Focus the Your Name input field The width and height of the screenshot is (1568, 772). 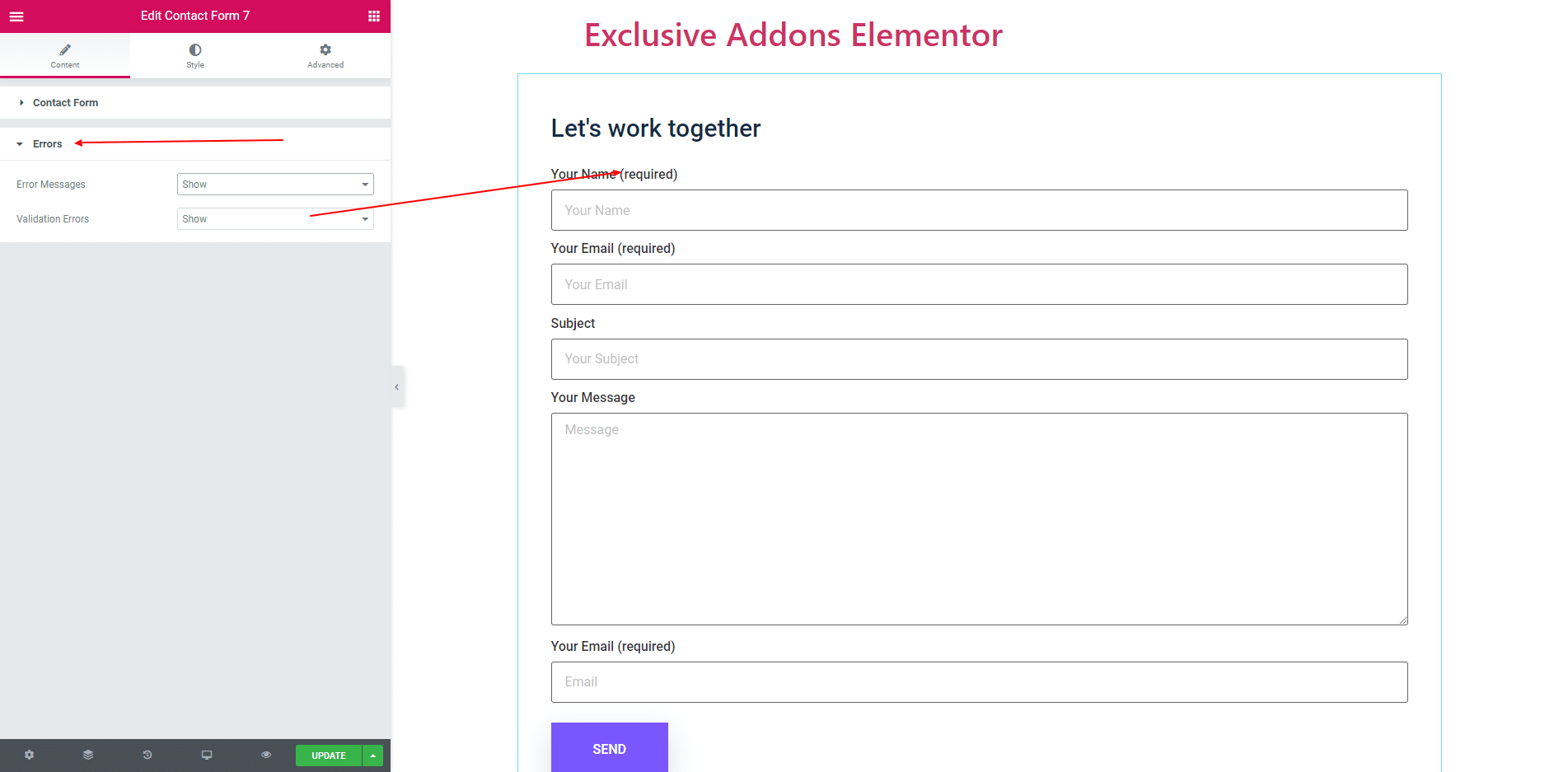[x=979, y=210]
